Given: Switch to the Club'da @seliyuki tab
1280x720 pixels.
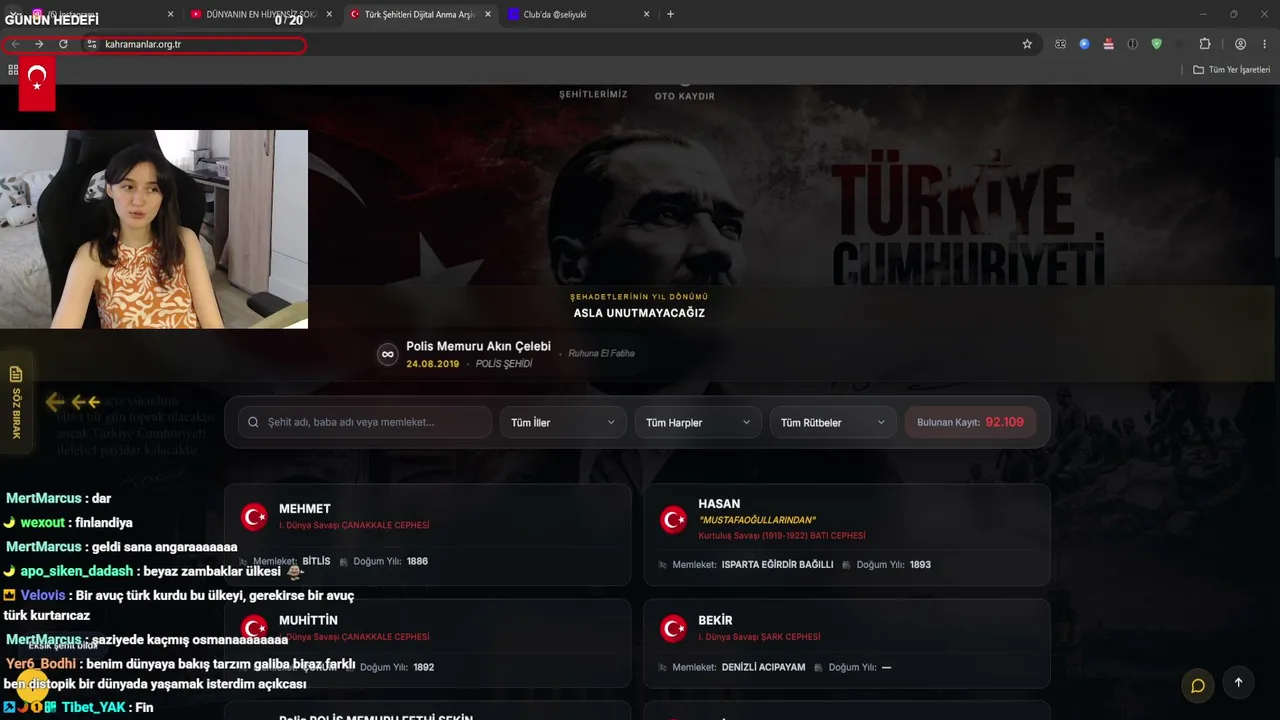Looking at the screenshot, I should coord(580,14).
